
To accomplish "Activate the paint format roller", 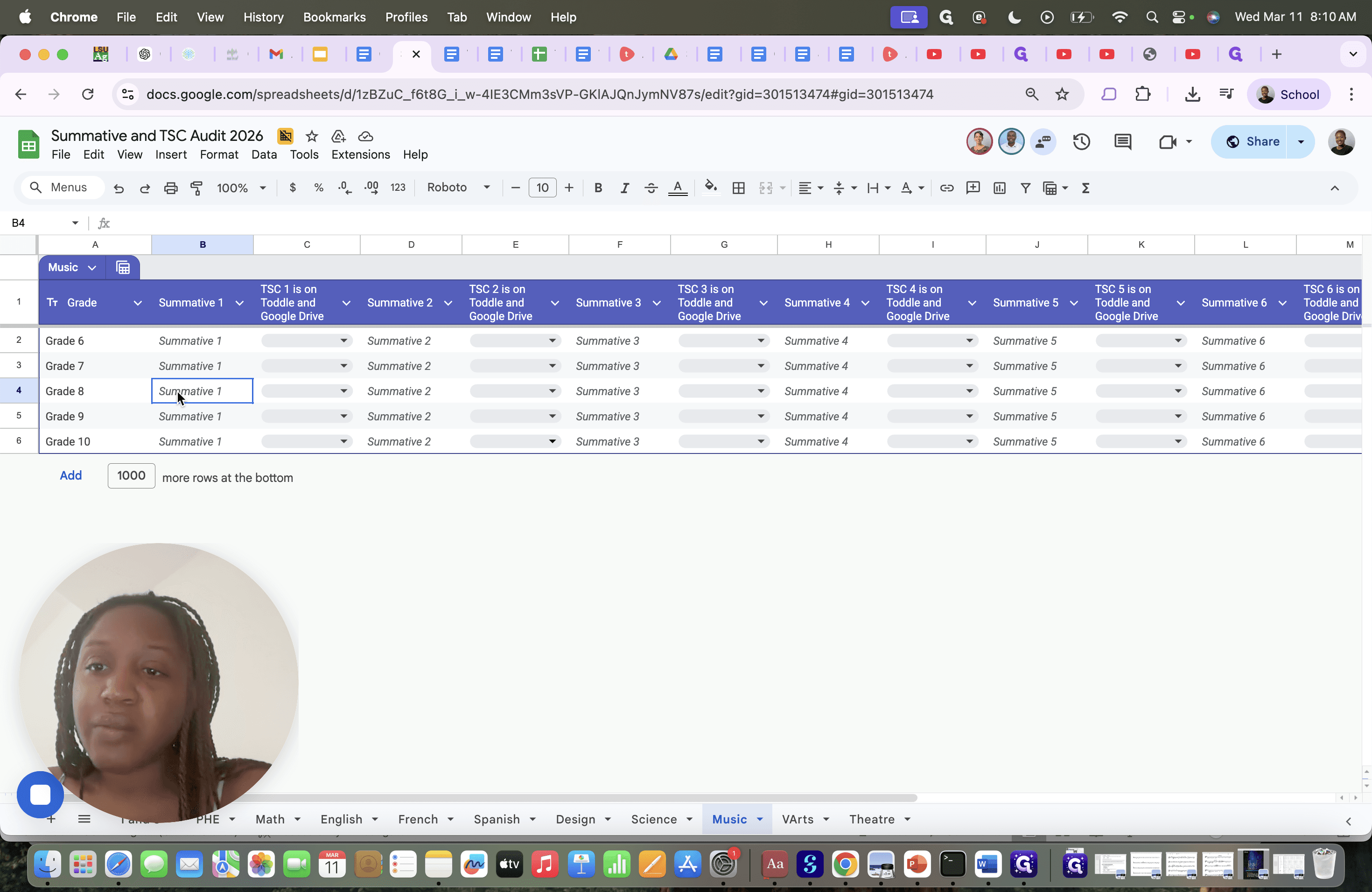I will click(196, 188).
